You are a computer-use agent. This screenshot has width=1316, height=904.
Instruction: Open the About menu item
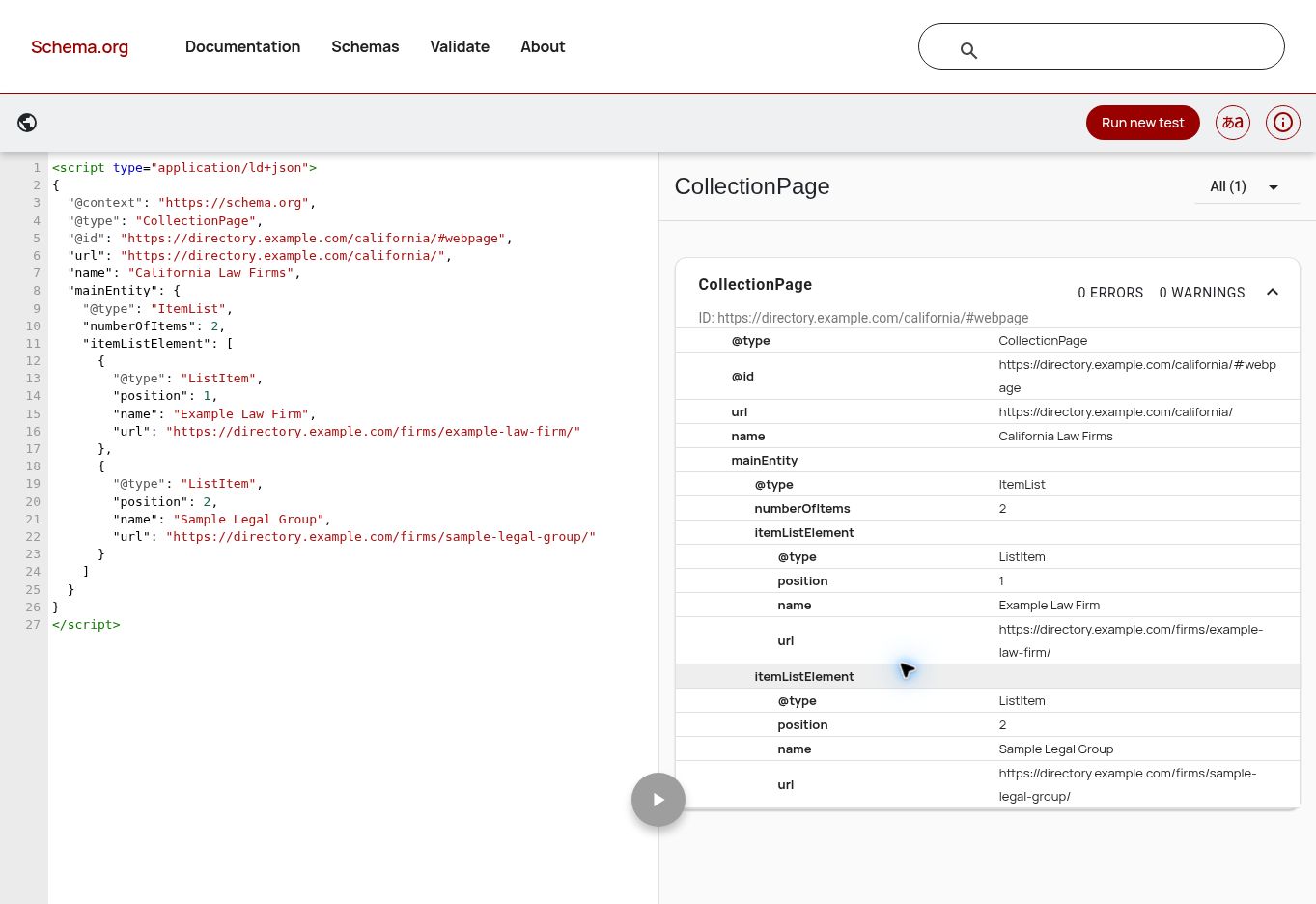point(543,46)
